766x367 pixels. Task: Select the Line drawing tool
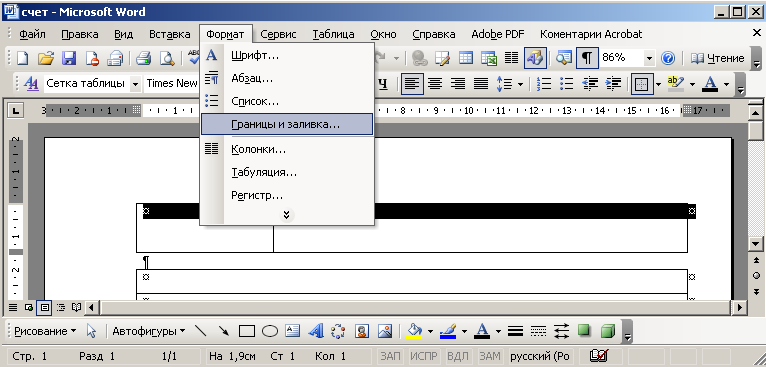pyautogui.click(x=200, y=331)
